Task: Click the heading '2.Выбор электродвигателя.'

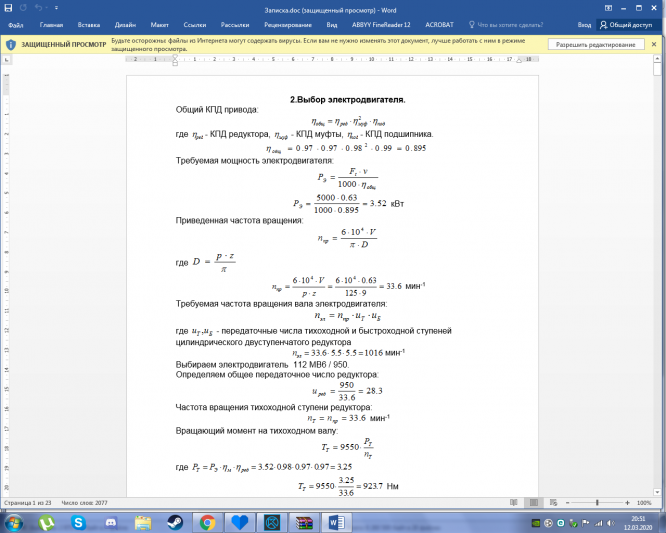Action: [x=347, y=100]
